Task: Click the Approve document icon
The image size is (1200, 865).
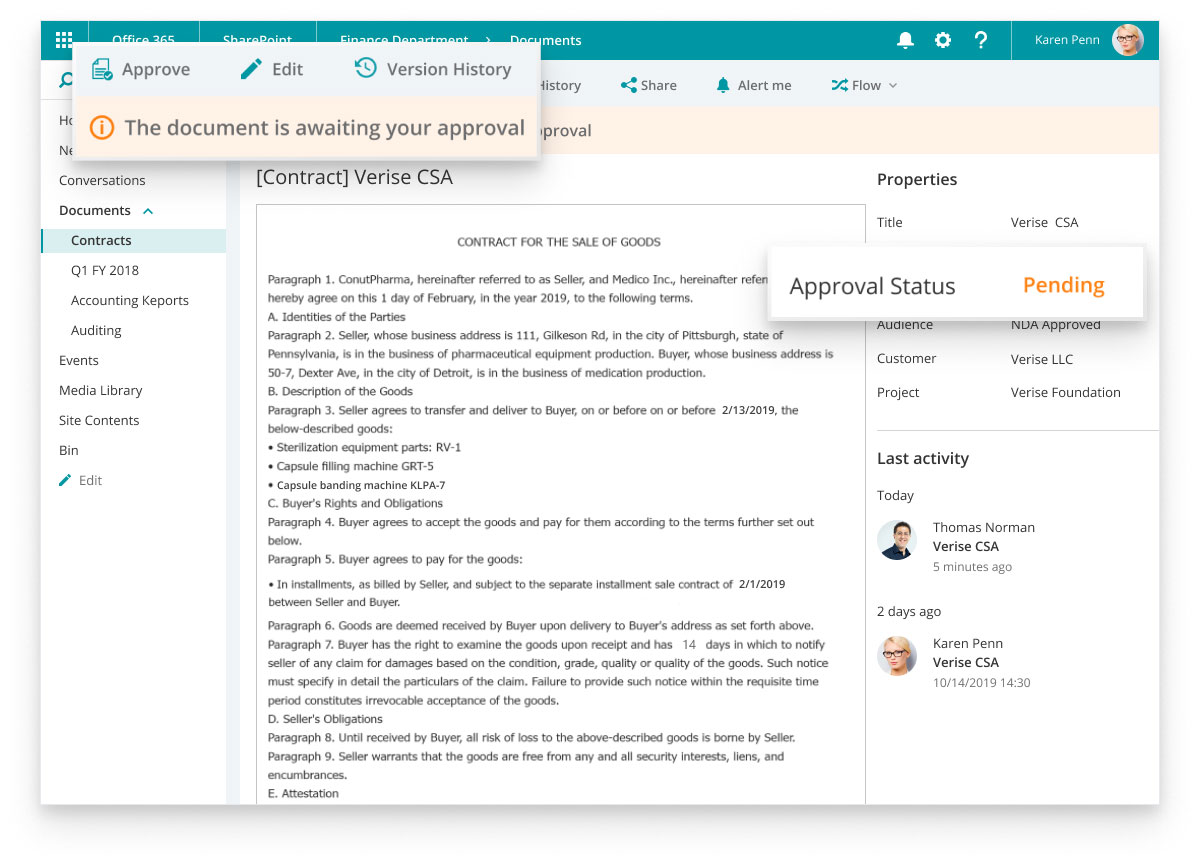Action: [101, 69]
